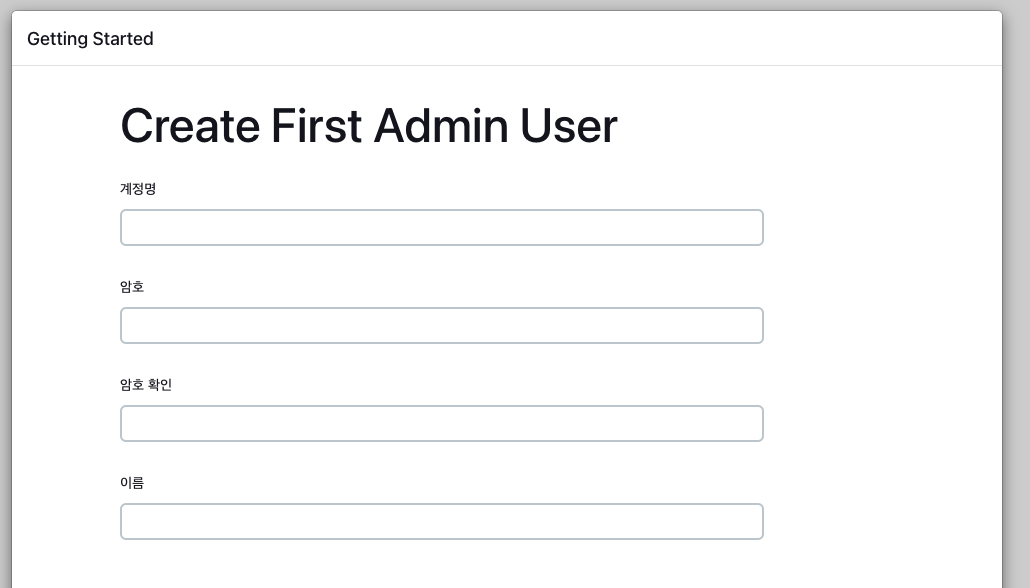Activate the password entry box

coord(441,325)
